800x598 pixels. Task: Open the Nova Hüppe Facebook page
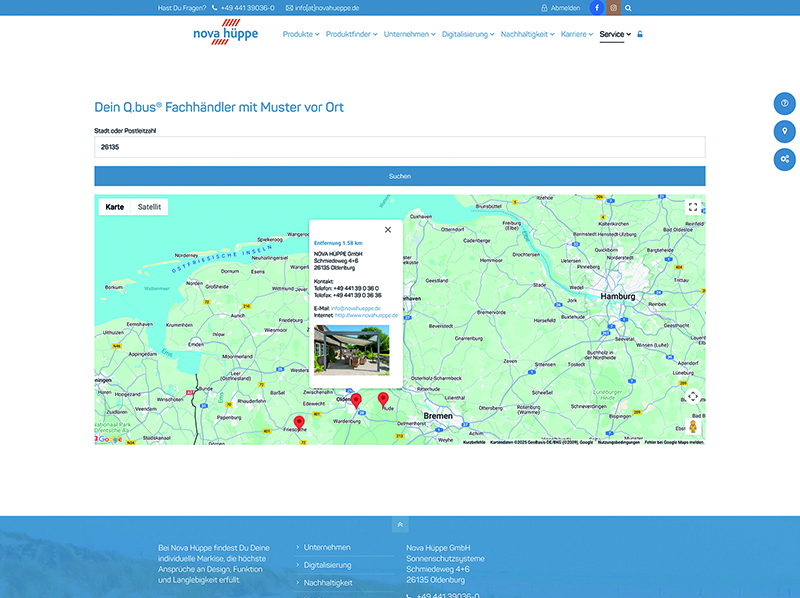coord(598,7)
